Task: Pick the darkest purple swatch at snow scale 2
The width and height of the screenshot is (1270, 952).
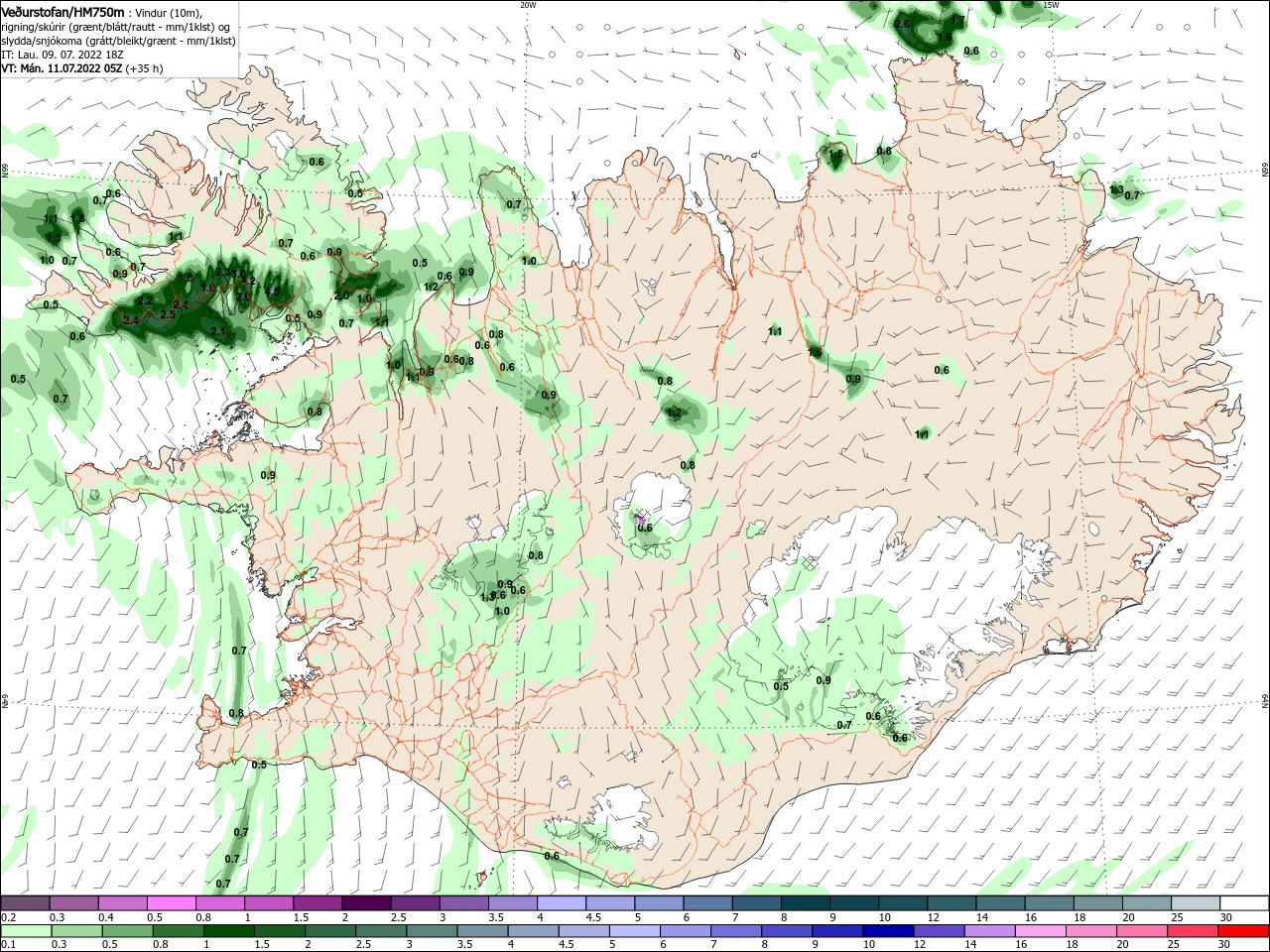Action: pyautogui.click(x=366, y=903)
